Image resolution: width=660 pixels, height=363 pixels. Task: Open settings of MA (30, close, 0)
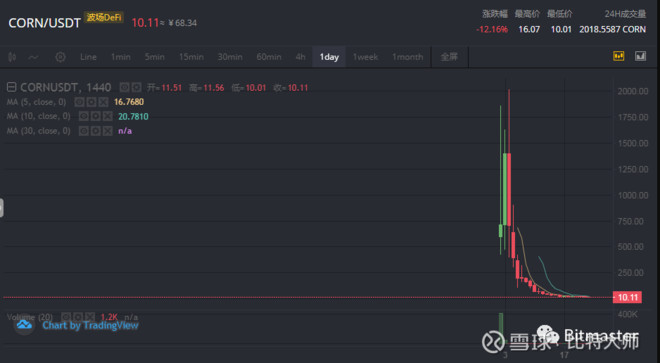pos(96,131)
